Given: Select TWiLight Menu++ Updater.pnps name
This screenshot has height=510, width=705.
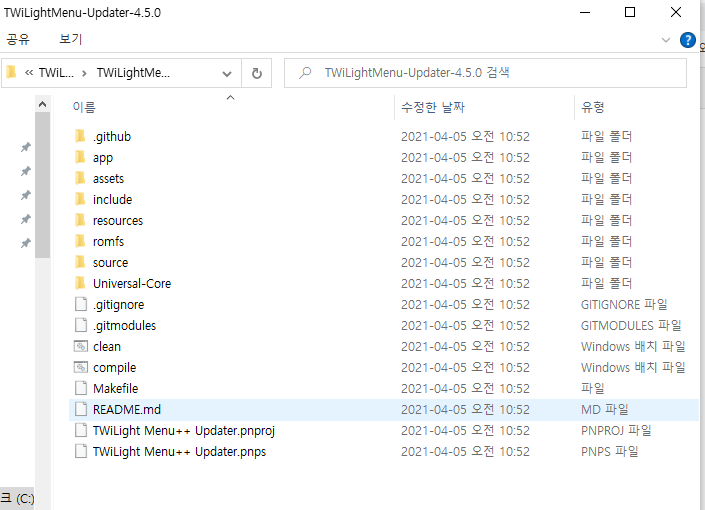Looking at the screenshot, I should pyautogui.click(x=179, y=451).
